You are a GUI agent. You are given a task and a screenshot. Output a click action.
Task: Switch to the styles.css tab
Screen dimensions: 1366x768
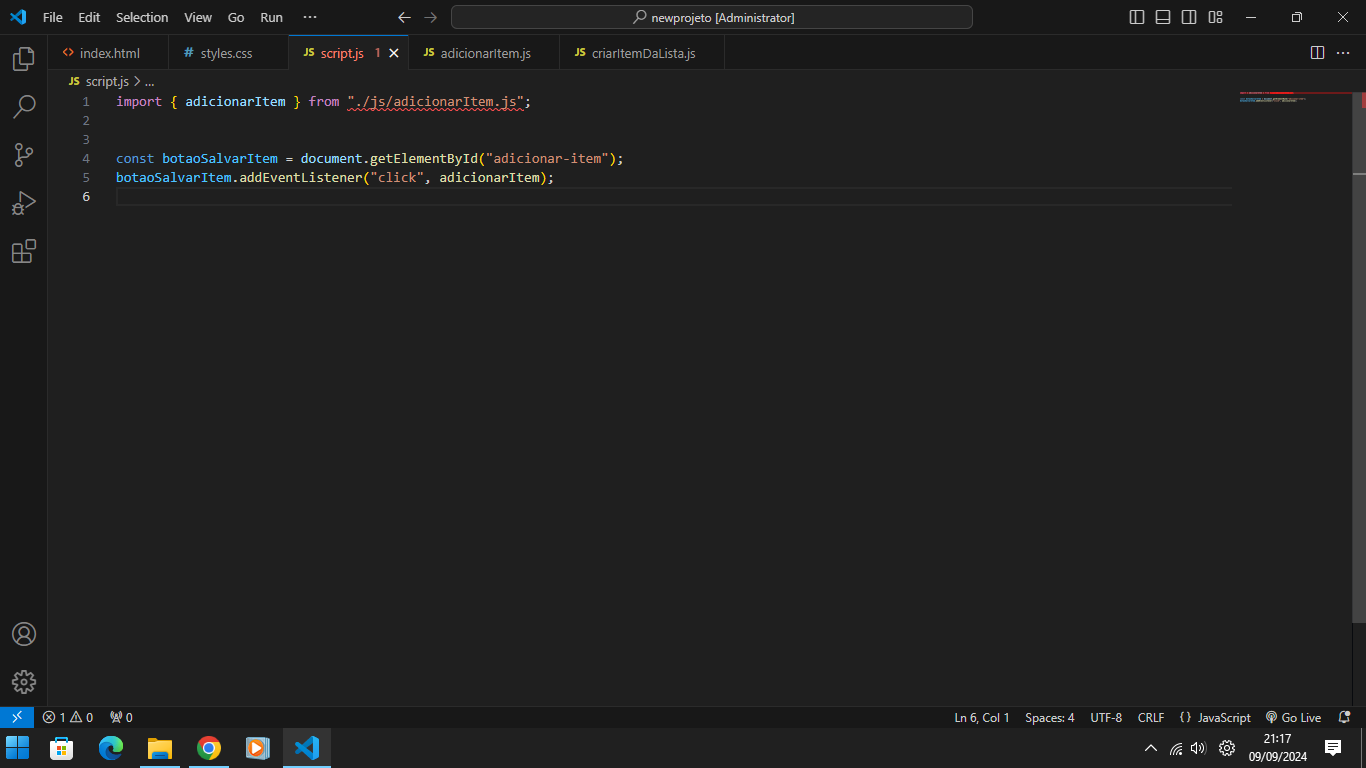click(228, 53)
